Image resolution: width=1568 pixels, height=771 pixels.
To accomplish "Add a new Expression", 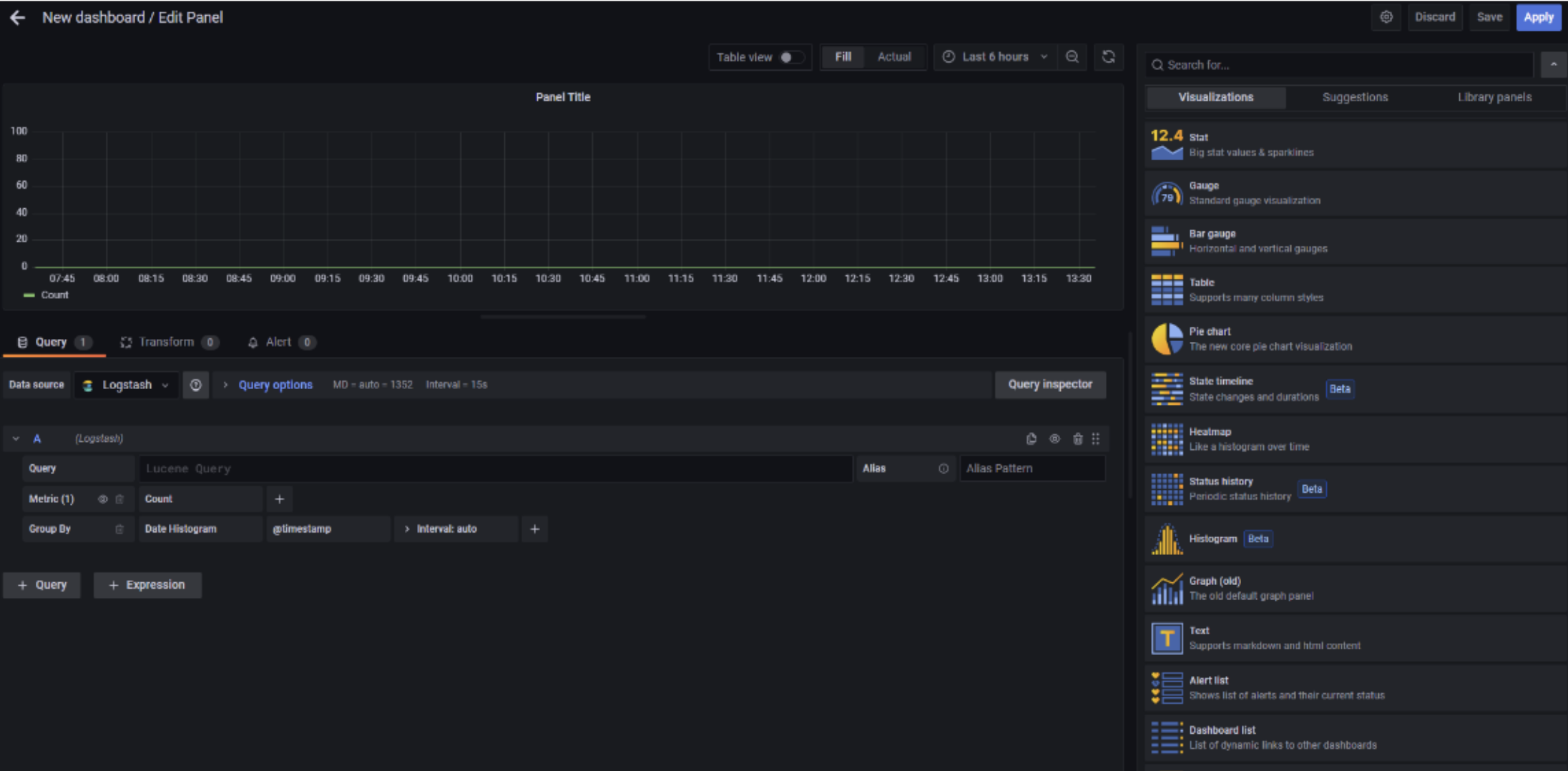I will point(147,585).
